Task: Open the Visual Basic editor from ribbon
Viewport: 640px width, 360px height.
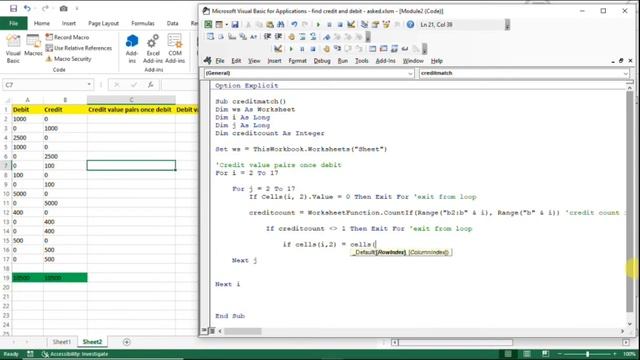Action: [13, 49]
